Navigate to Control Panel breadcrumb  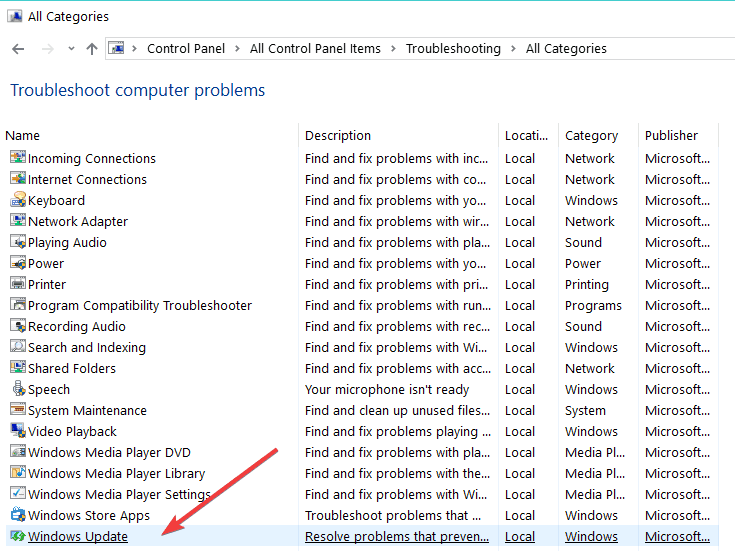click(x=186, y=49)
